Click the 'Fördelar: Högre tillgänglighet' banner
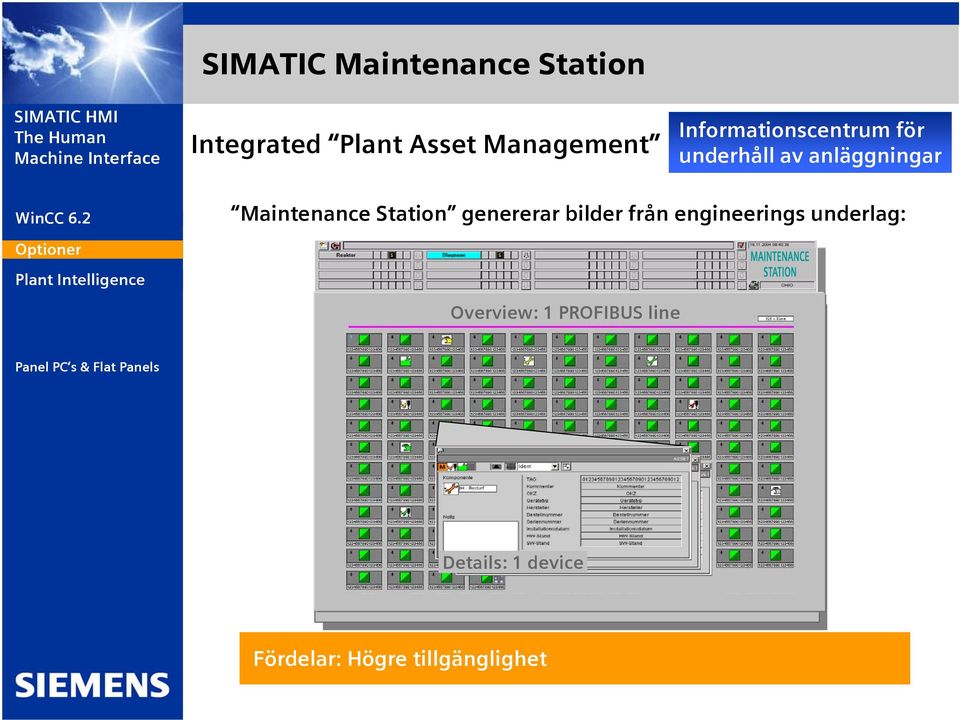The image size is (960, 720). 574,658
